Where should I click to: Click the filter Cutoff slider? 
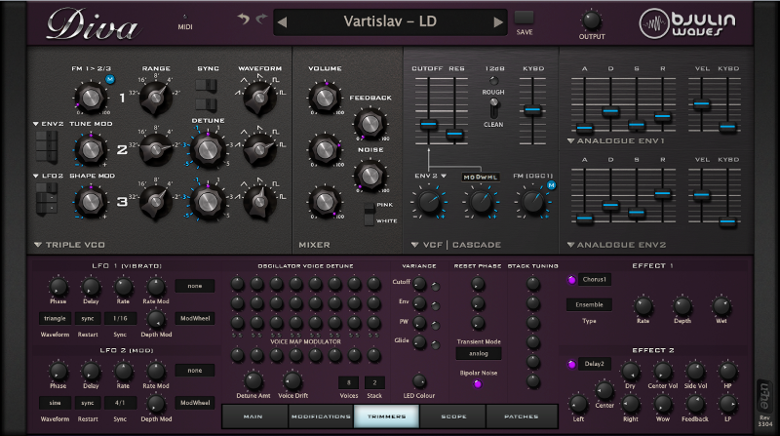click(428, 124)
